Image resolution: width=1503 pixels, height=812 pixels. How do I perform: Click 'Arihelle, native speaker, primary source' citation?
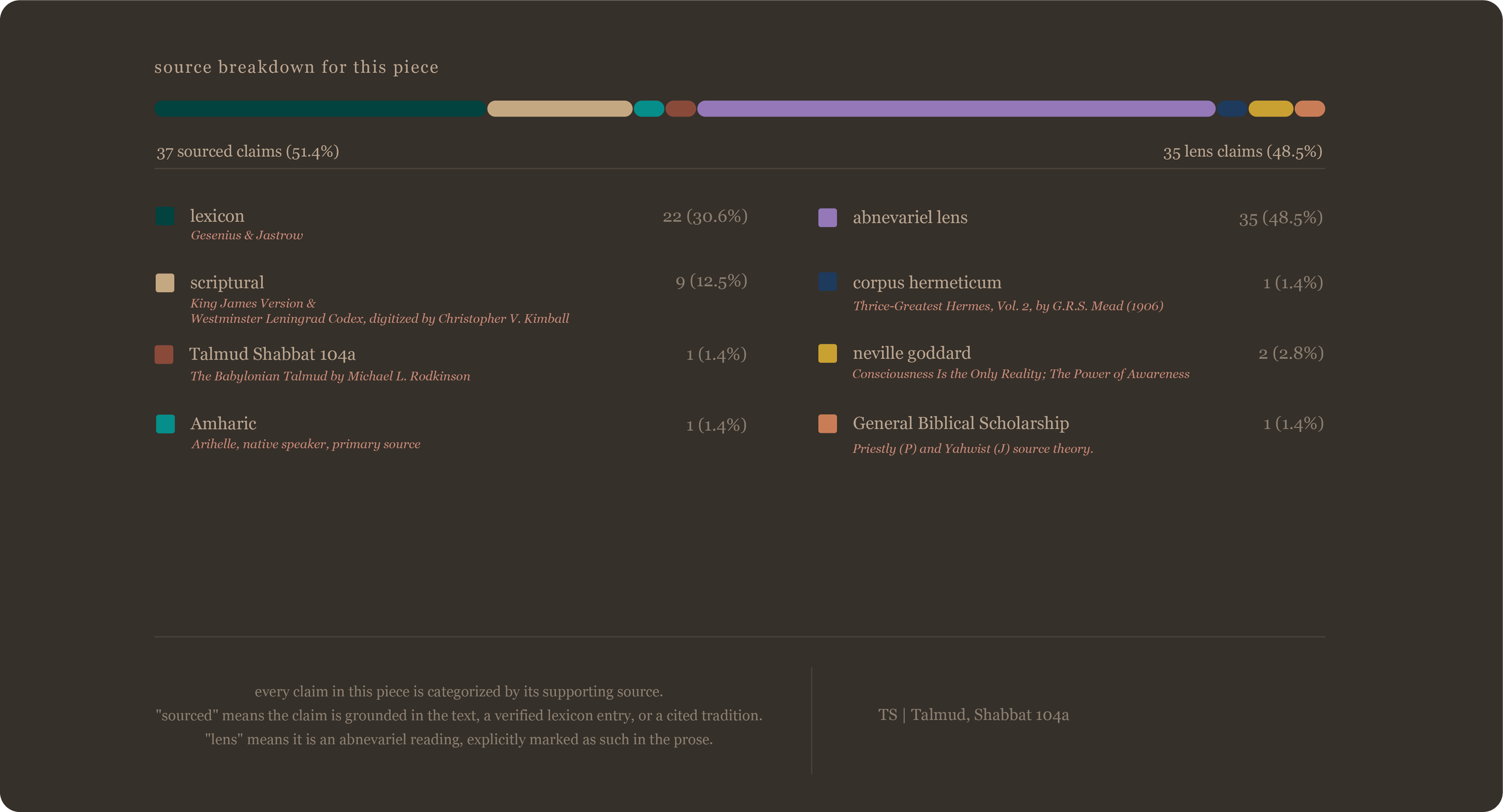pyautogui.click(x=306, y=444)
